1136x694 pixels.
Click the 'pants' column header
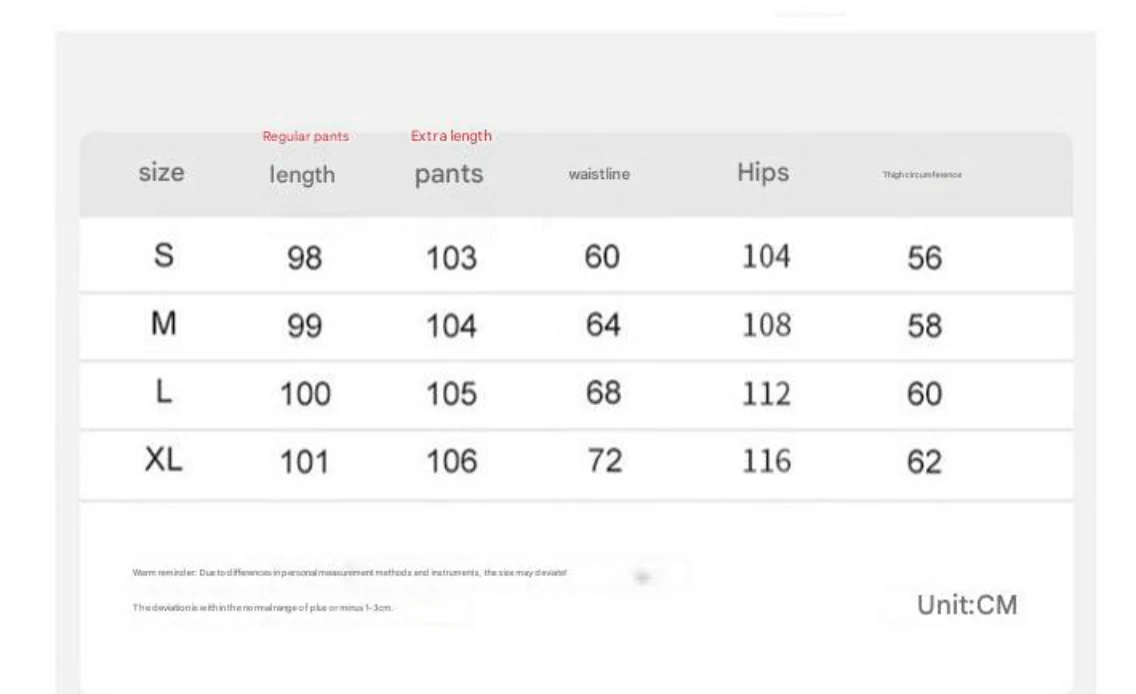448,175
